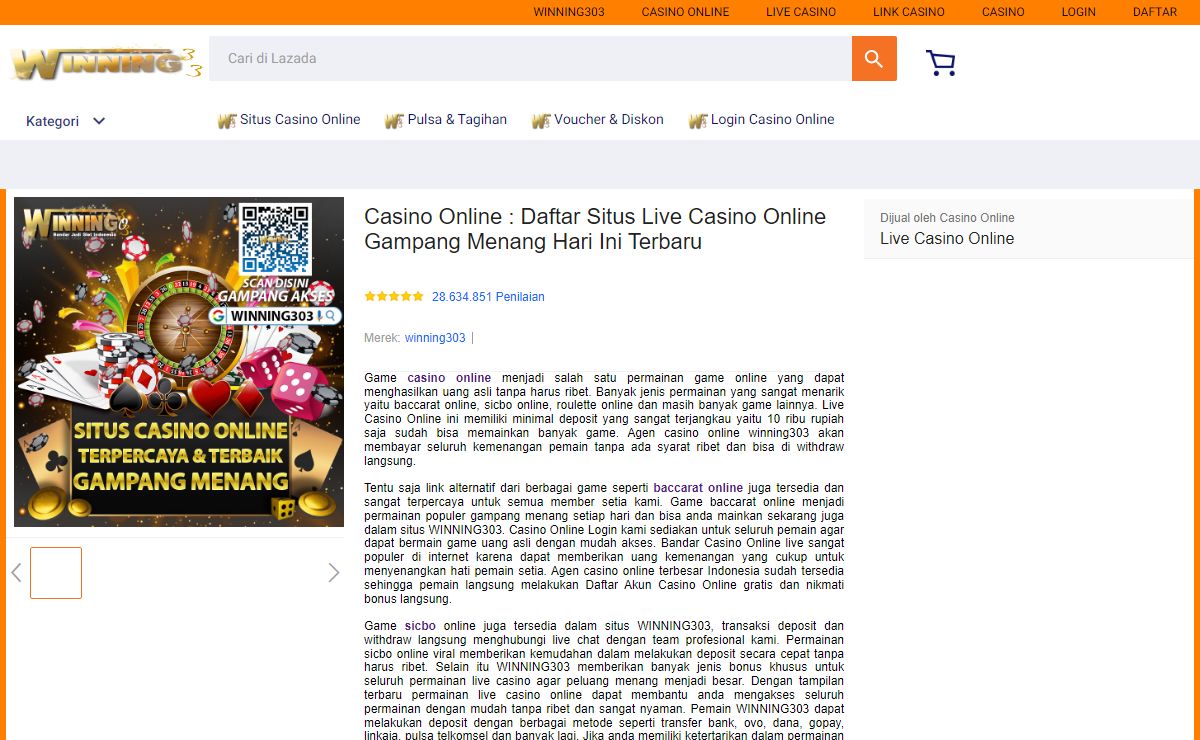Click the icon beside Login Casino Online

698,121
